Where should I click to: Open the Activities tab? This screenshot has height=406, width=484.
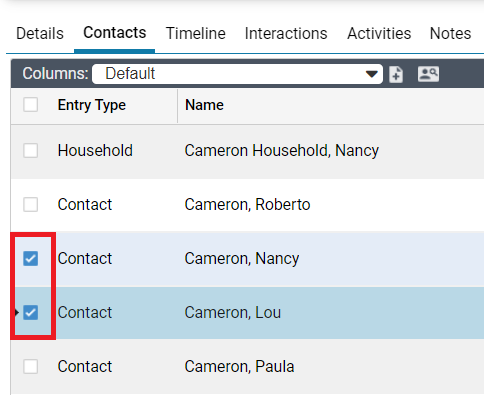tap(379, 34)
